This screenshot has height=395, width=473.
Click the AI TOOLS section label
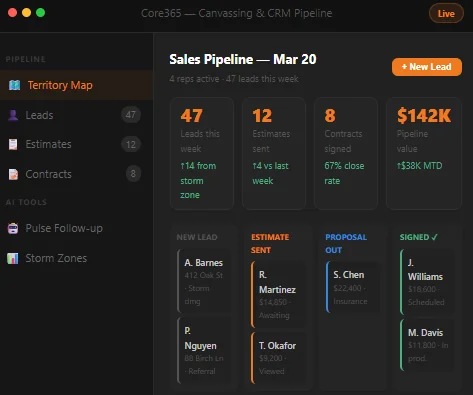26,202
